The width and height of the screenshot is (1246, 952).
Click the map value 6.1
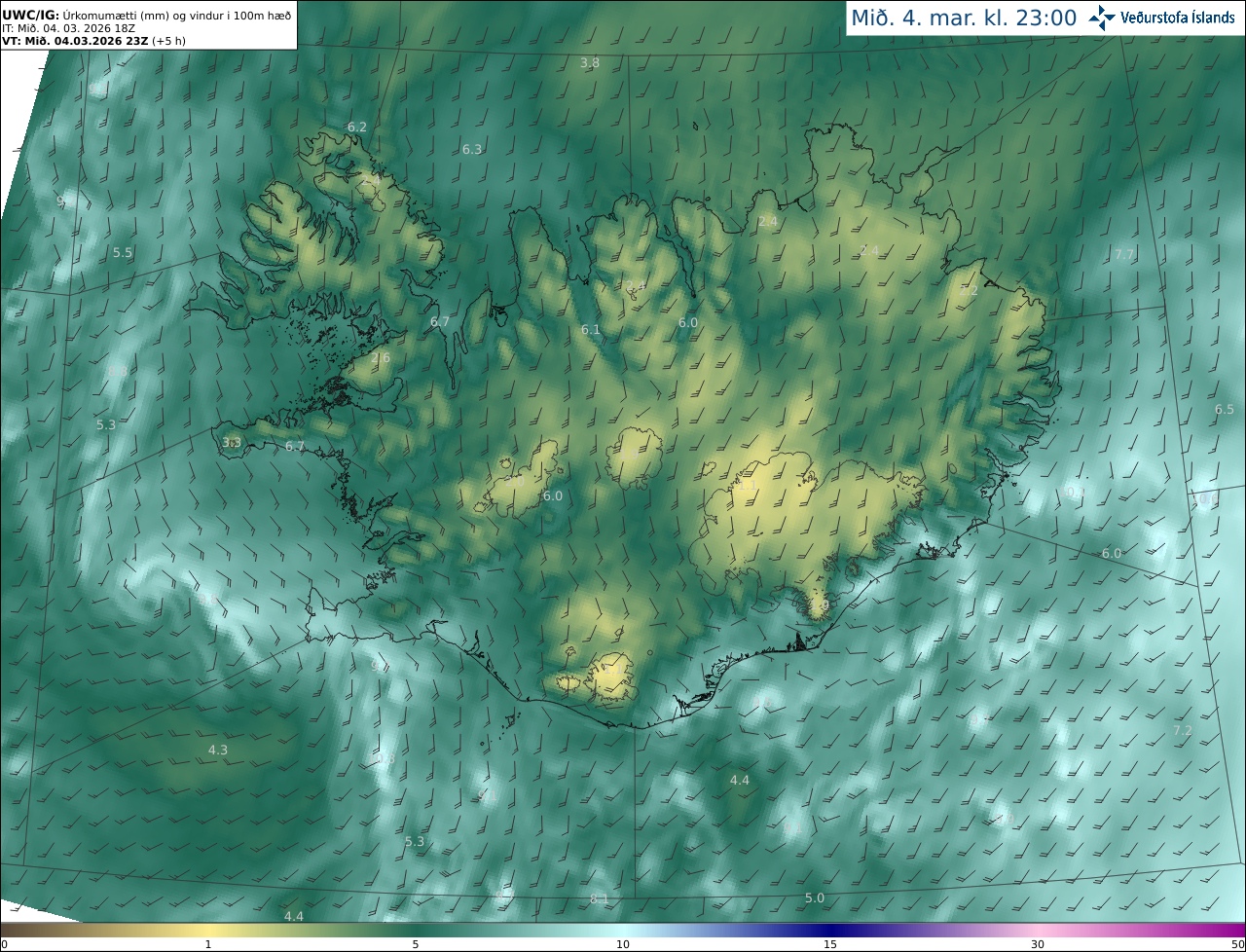coord(591,330)
